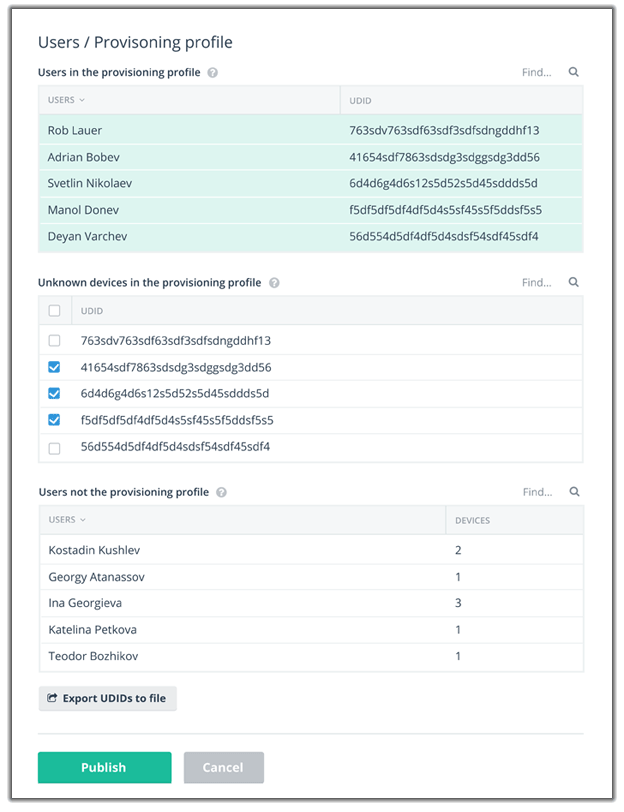Click the Find field above the users table

pyautogui.click(x=537, y=72)
